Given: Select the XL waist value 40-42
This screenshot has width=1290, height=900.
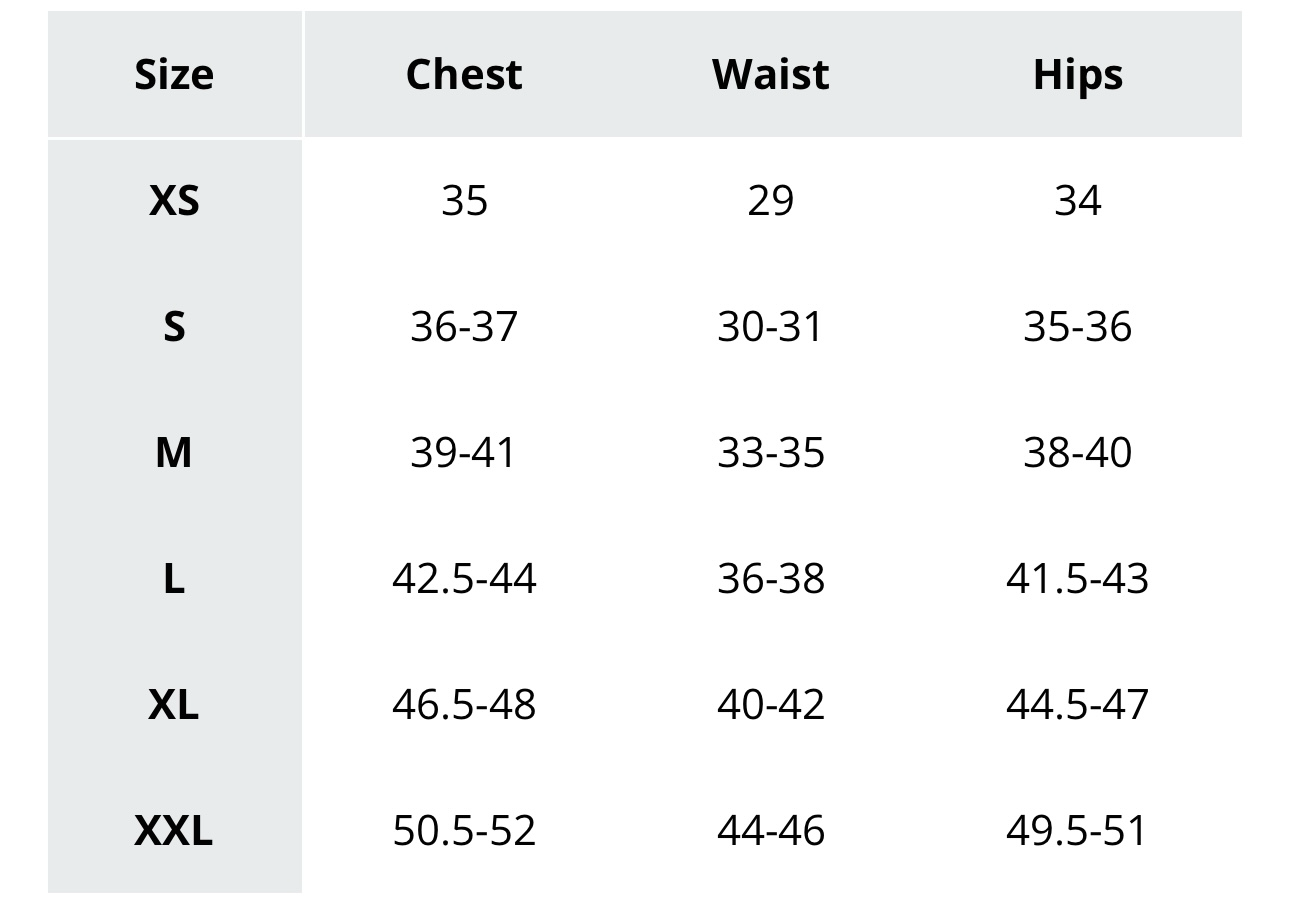Looking at the screenshot, I should 770,705.
